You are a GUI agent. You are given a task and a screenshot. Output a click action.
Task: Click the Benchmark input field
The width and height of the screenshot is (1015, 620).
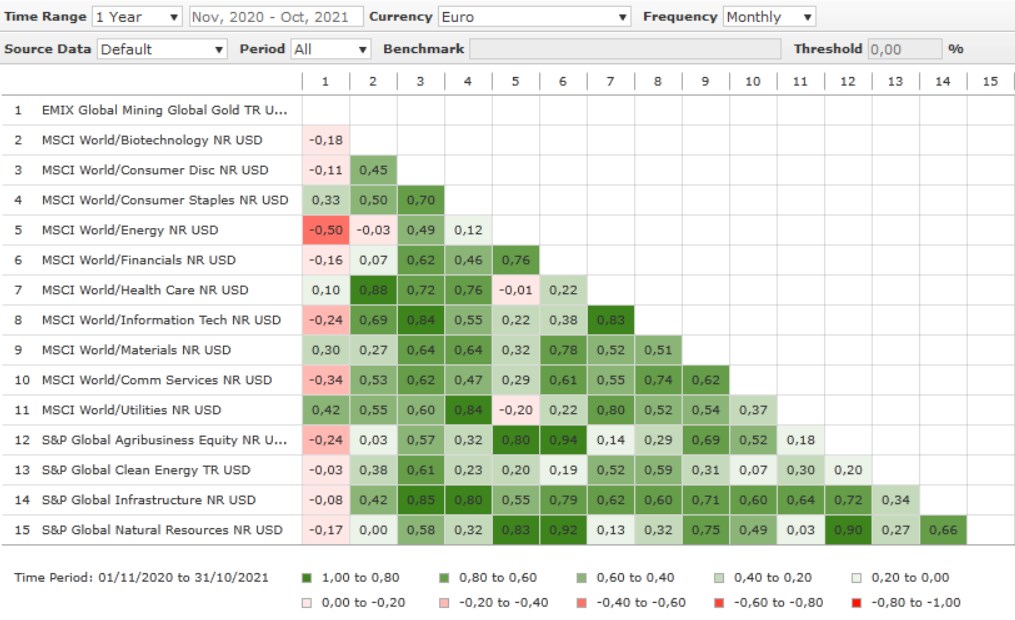point(625,49)
